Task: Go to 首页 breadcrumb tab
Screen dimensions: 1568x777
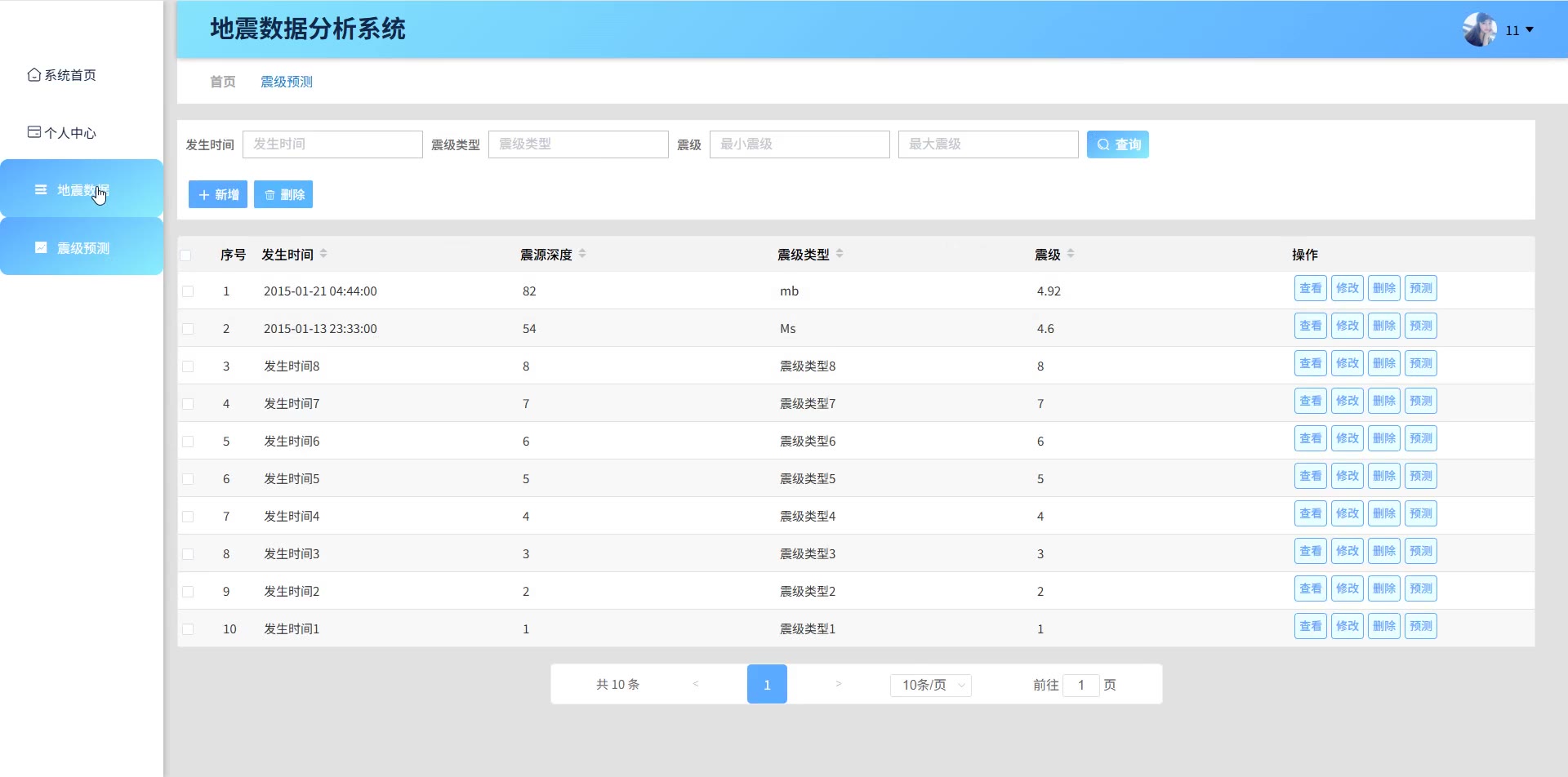Action: (222, 82)
